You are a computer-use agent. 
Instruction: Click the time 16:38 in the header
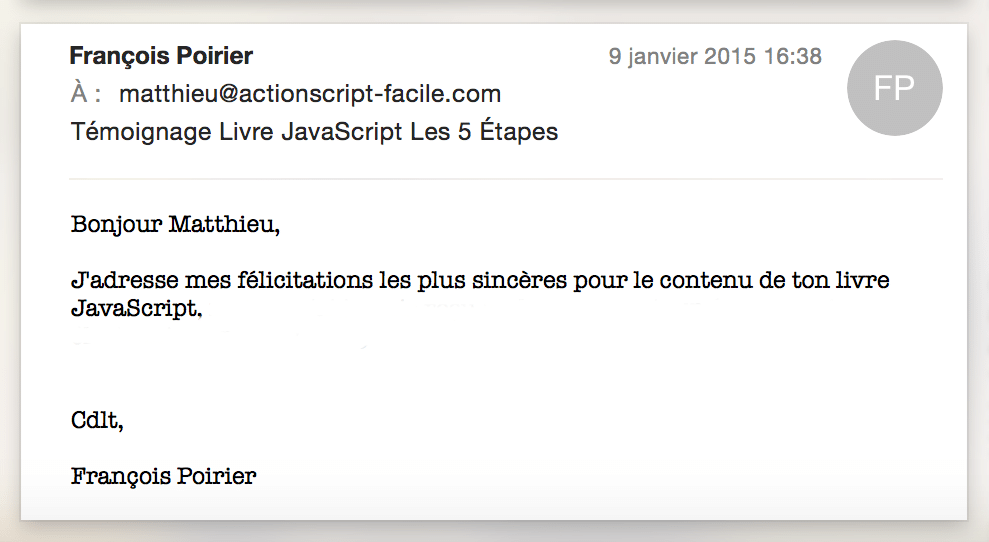point(792,56)
